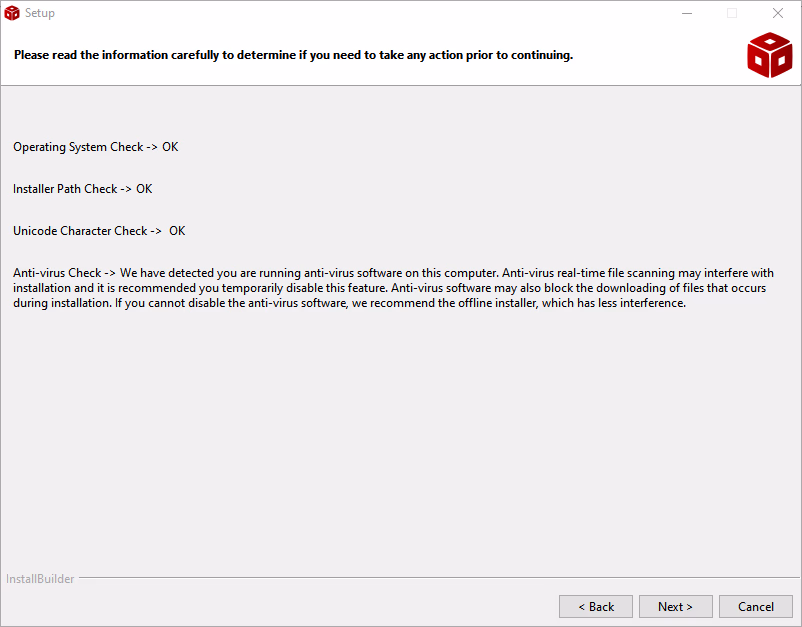This screenshot has width=802, height=627.
Task: Click the OK status after Unicode Character Check
Action: (177, 231)
